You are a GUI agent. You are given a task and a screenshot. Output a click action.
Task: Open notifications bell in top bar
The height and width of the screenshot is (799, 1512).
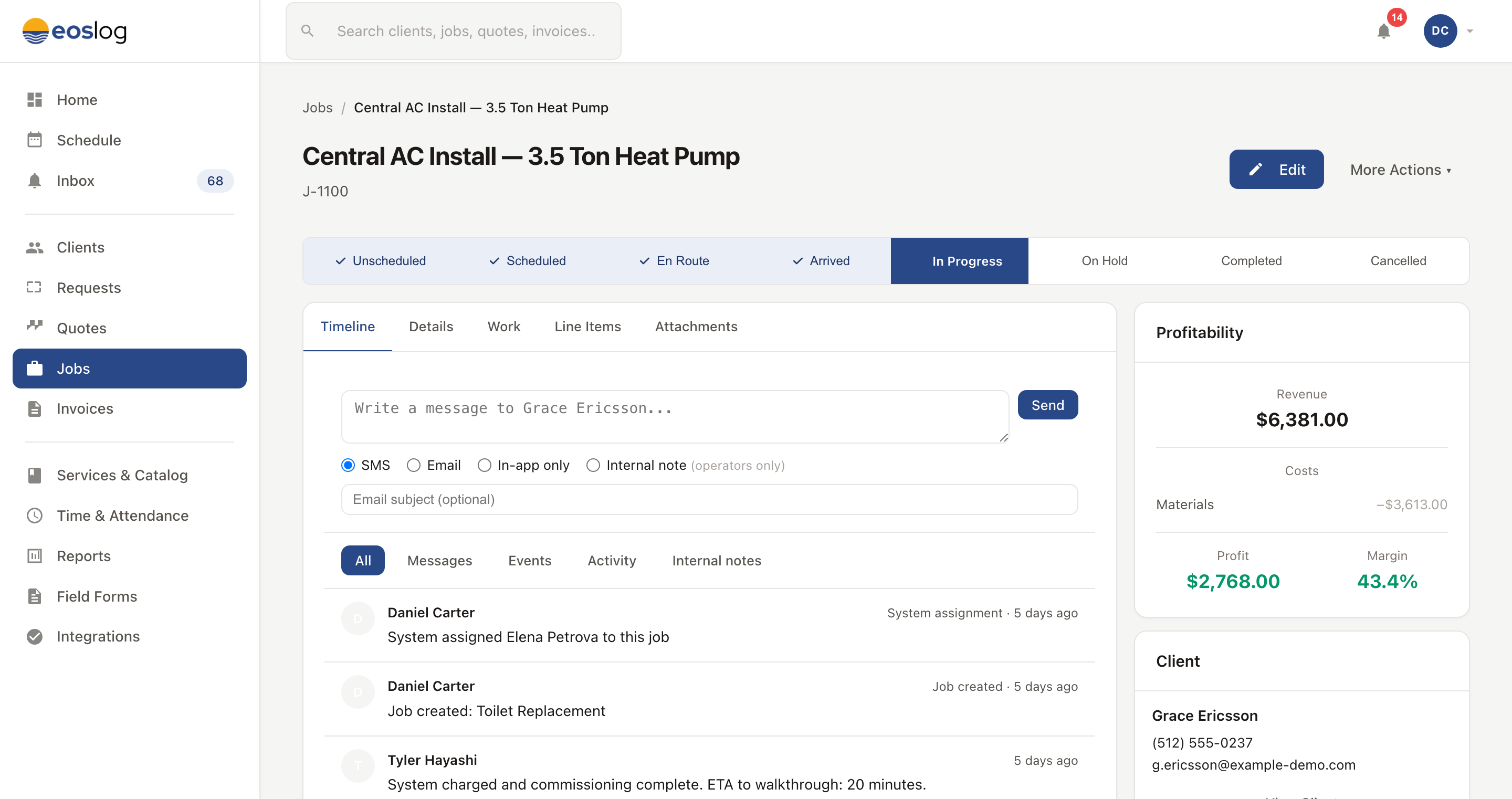click(x=1384, y=31)
